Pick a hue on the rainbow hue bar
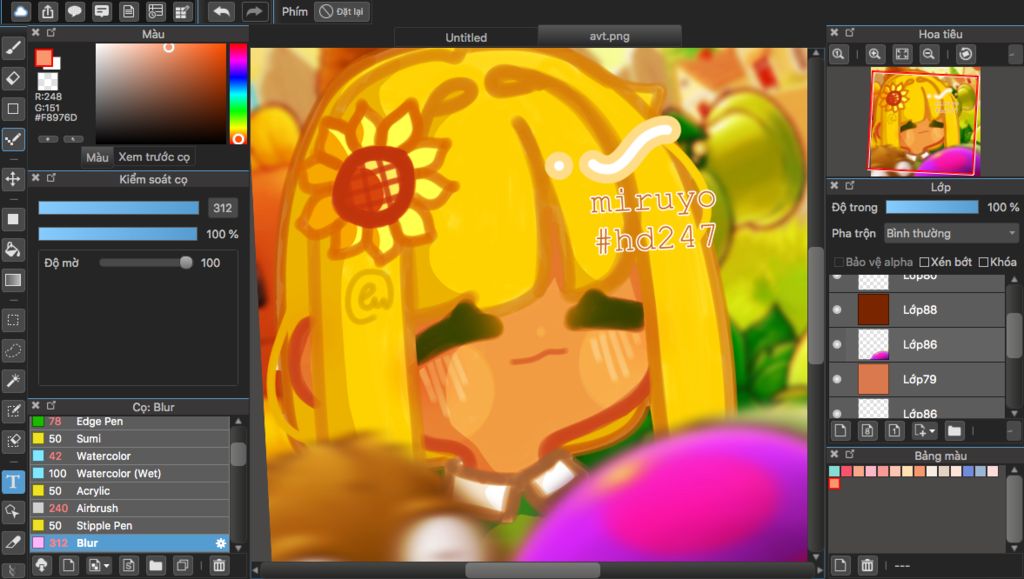The width and height of the screenshot is (1024, 579). [x=238, y=93]
